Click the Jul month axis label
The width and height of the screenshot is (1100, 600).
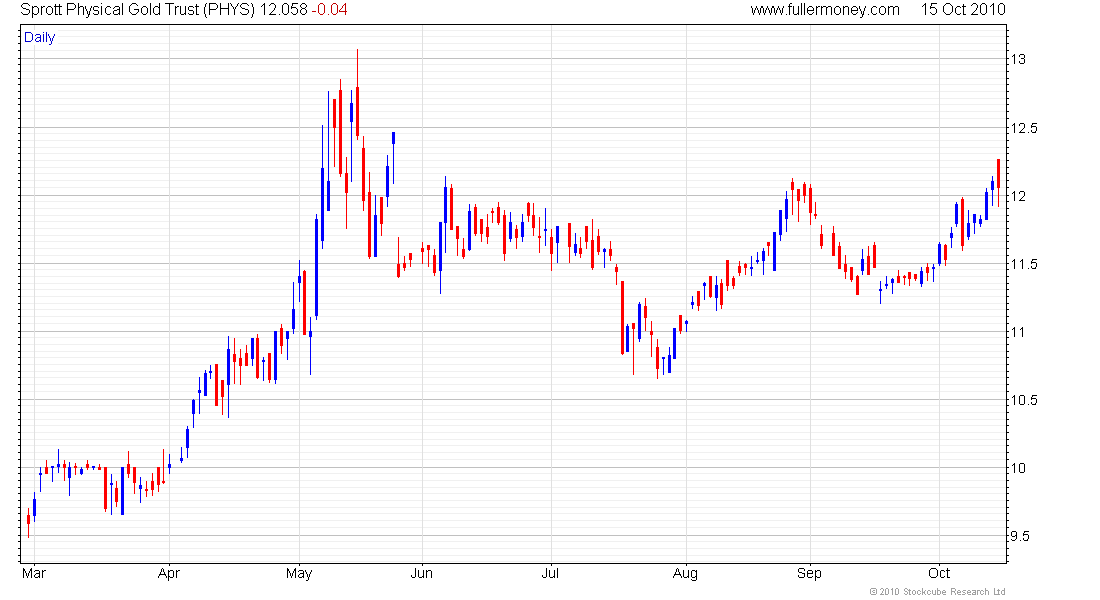pyautogui.click(x=551, y=573)
